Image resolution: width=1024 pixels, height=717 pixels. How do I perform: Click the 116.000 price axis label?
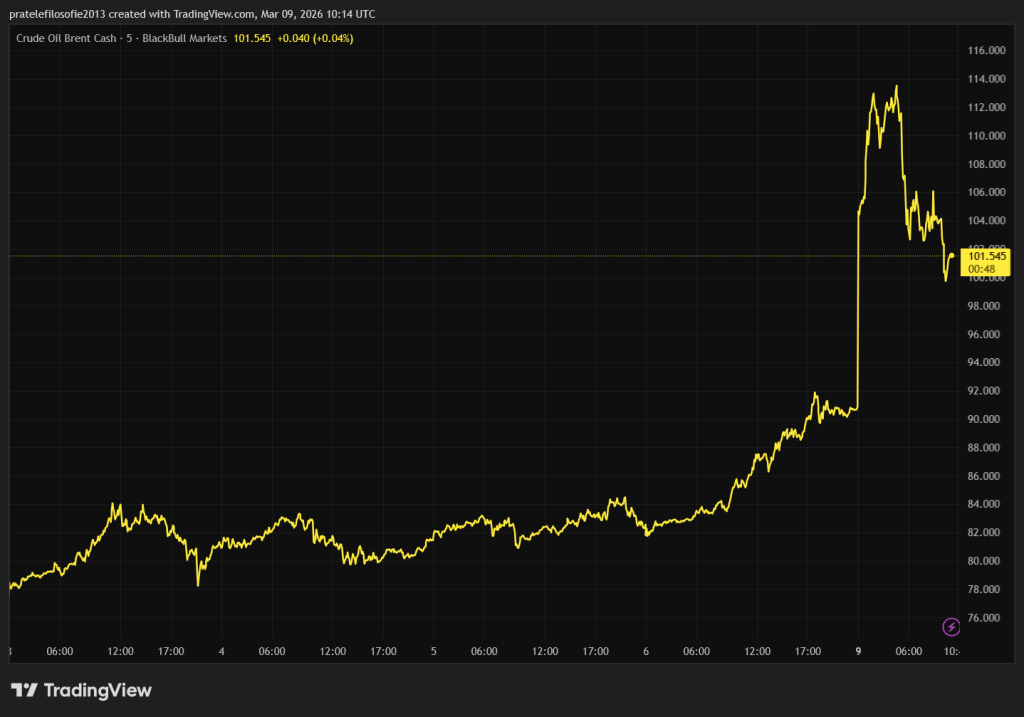pyautogui.click(x=986, y=50)
